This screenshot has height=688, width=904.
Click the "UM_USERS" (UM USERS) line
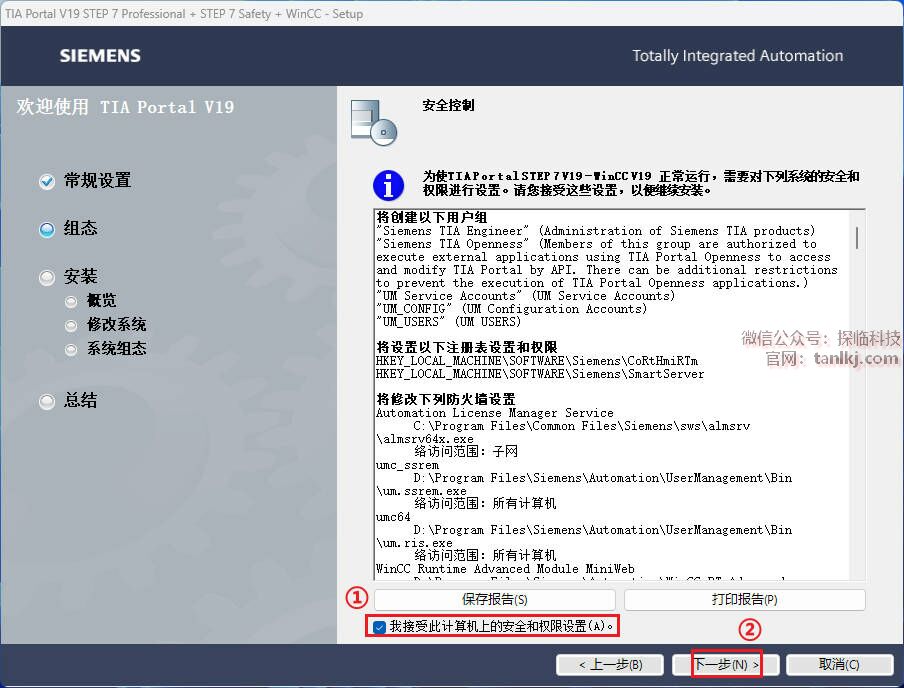click(449, 322)
